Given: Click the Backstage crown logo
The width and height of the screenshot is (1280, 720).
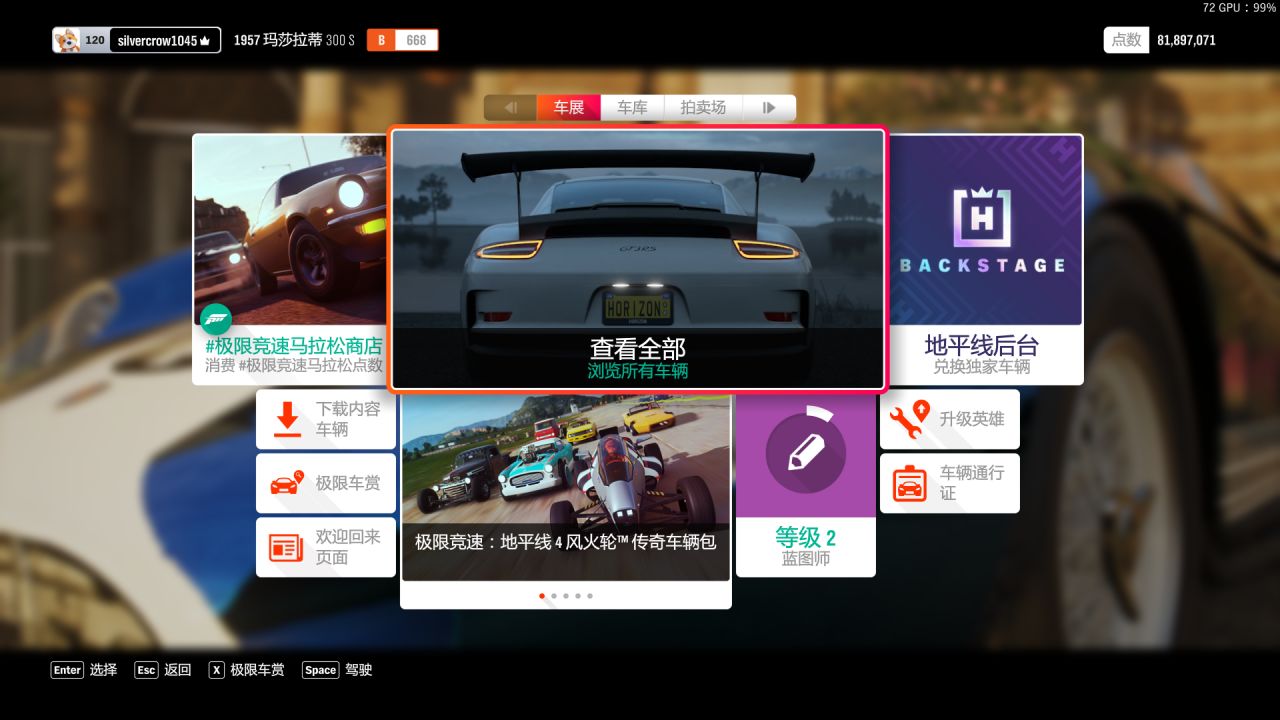Looking at the screenshot, I should click(981, 217).
